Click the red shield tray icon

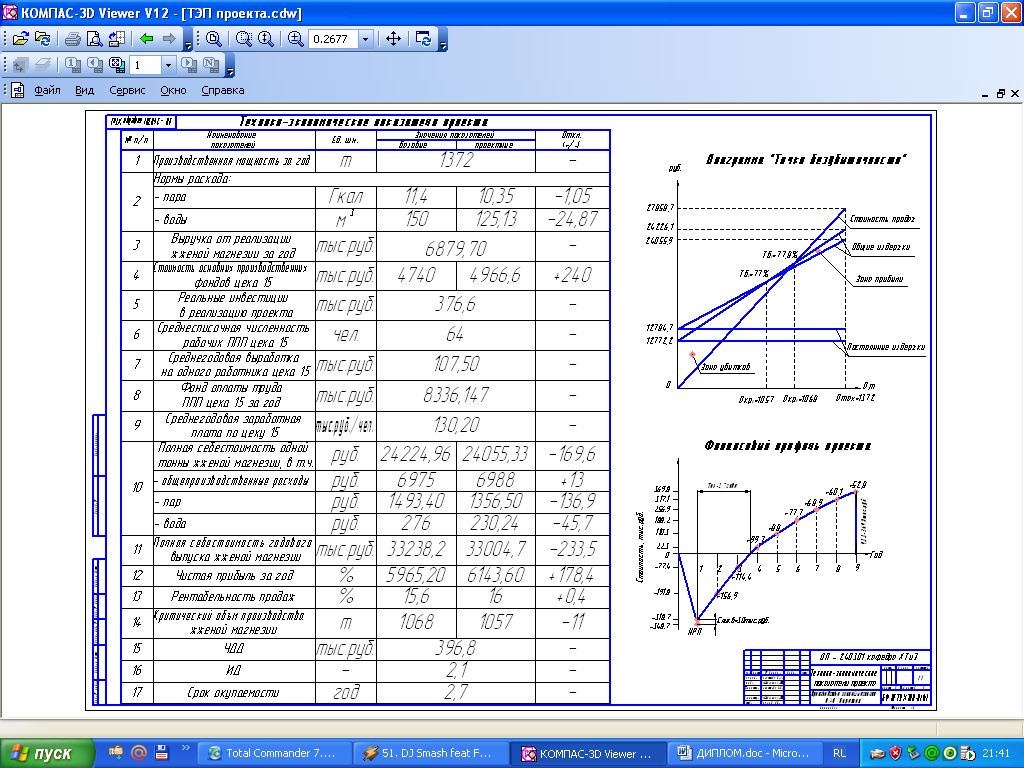(x=895, y=753)
